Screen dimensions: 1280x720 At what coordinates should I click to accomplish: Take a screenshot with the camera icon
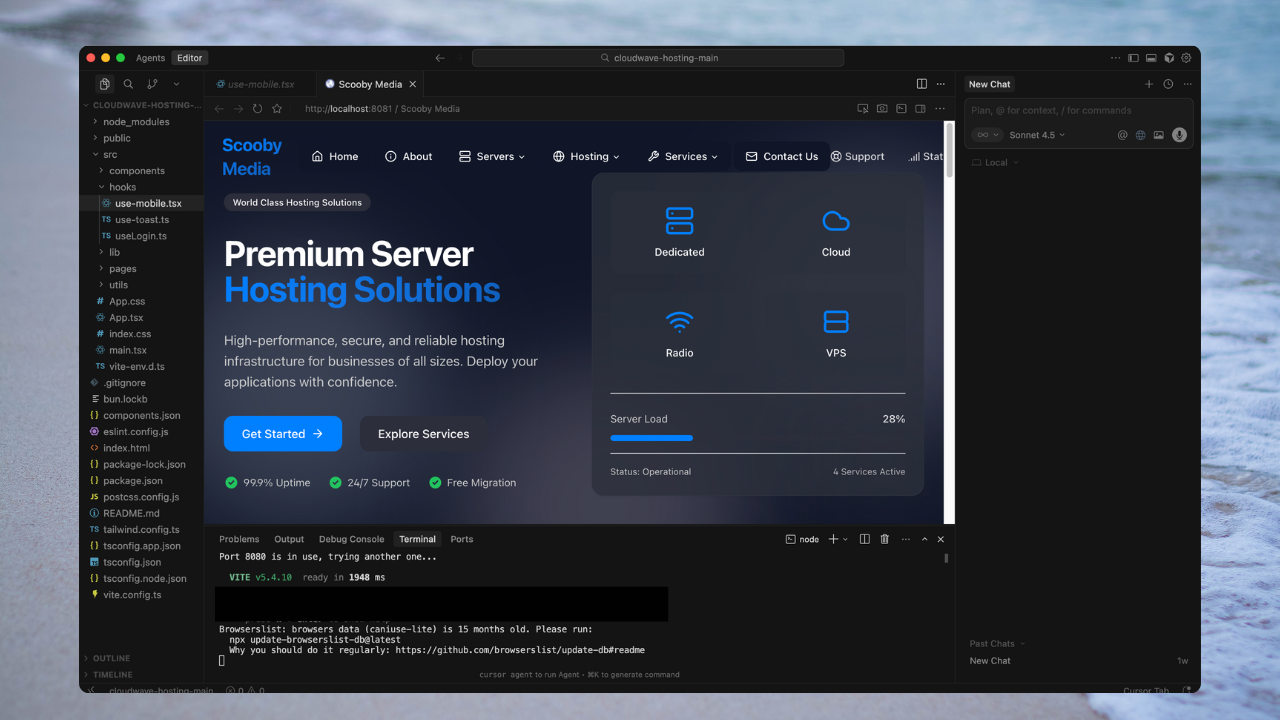tap(882, 108)
